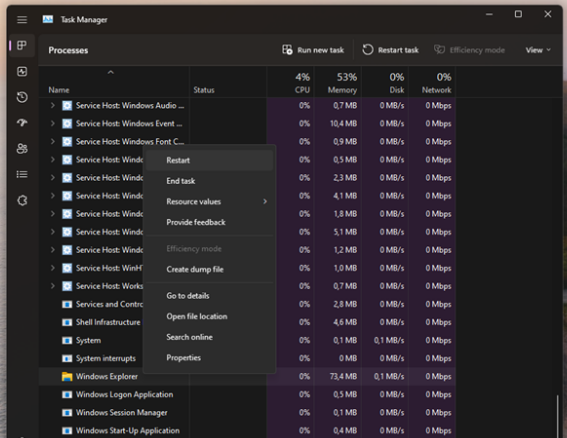Open the Users sidebar icon
Screen dimensions: 567x438
pos(22,149)
